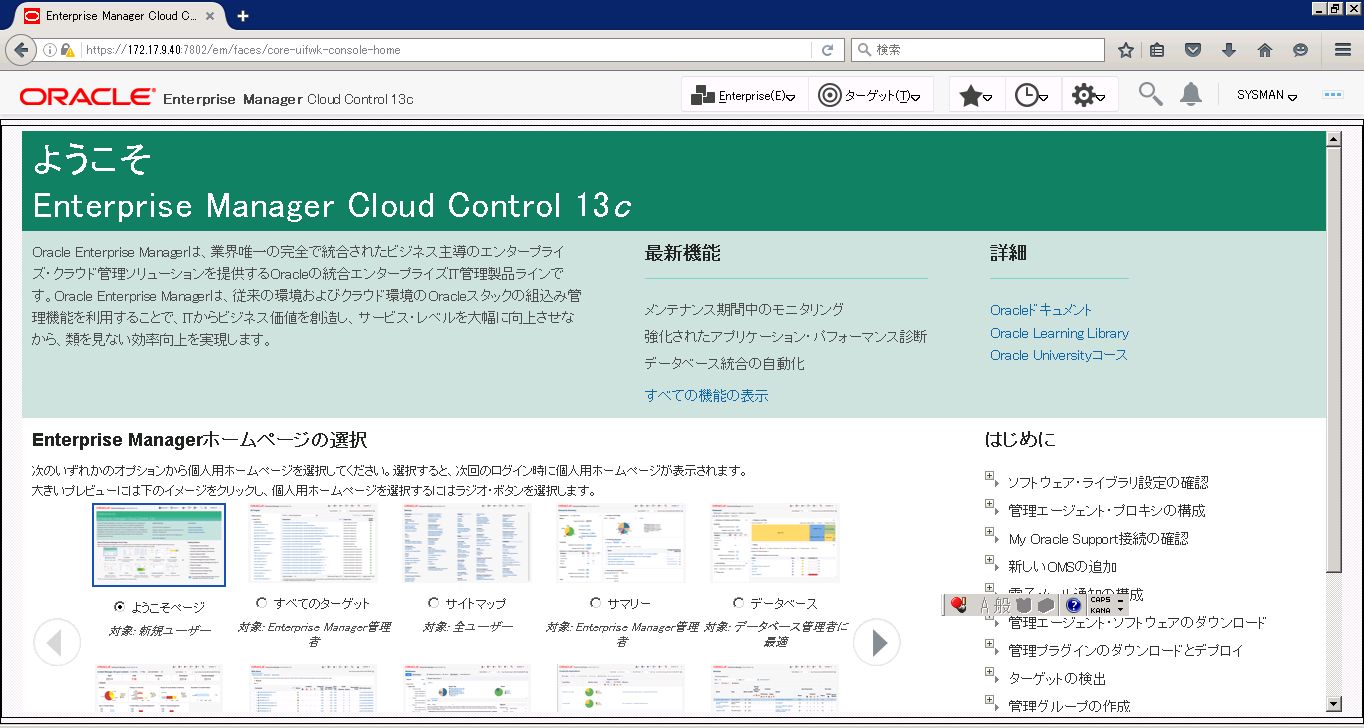The height and width of the screenshot is (728, 1364).
Task: Select the ようこそページ radio button
Action: tap(120, 606)
